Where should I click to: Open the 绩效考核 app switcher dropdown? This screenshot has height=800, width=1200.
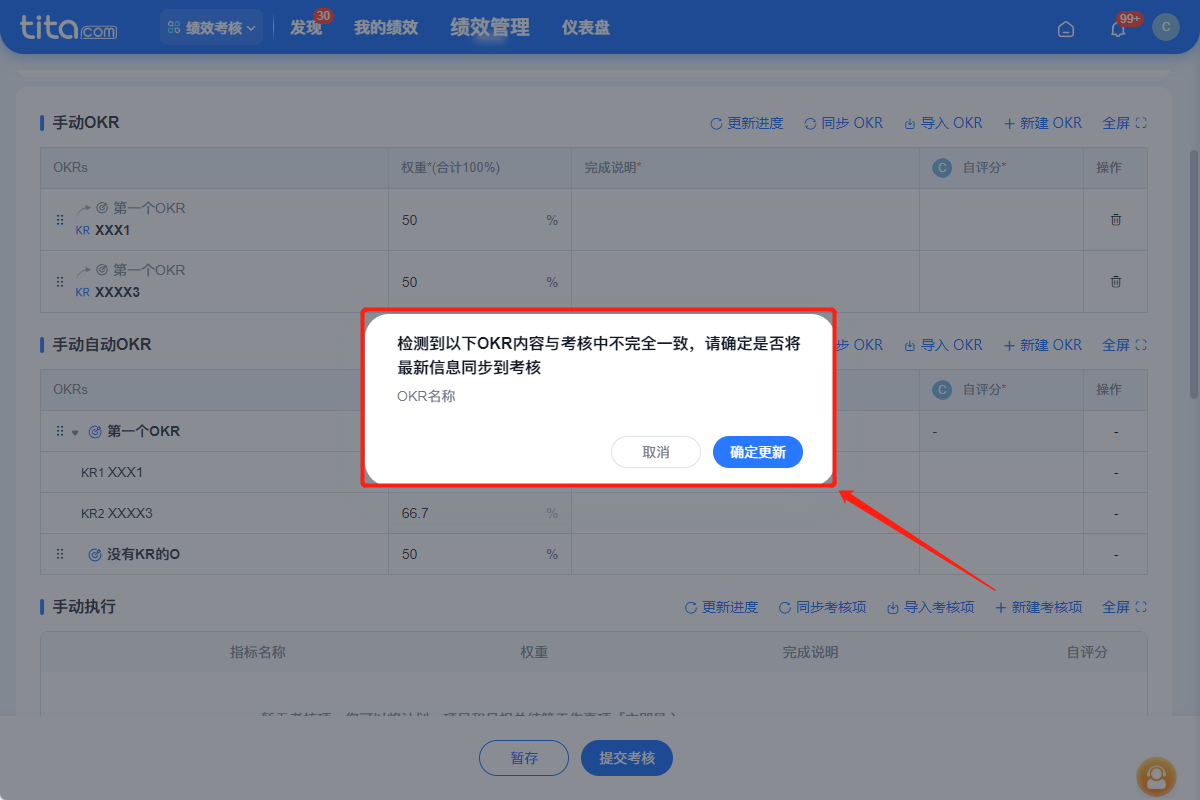coord(210,27)
